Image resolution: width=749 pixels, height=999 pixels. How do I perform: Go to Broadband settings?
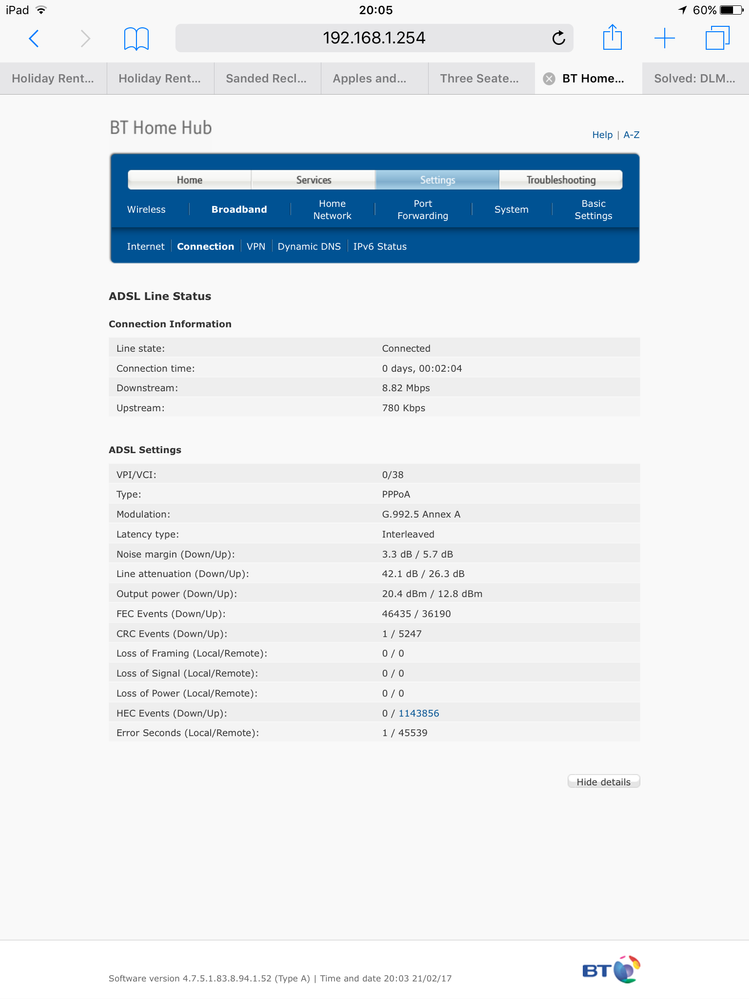[239, 210]
